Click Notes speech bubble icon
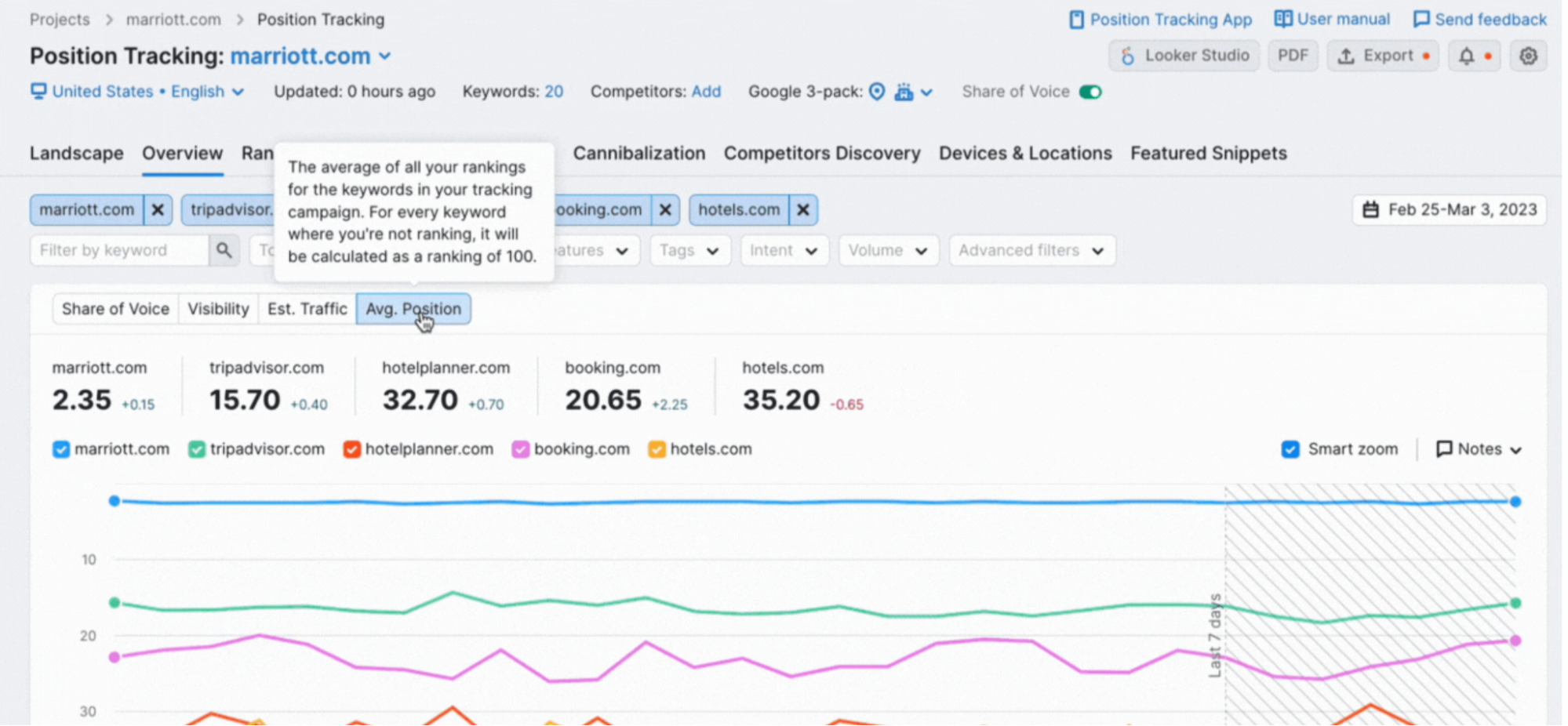1568x726 pixels. (1443, 449)
